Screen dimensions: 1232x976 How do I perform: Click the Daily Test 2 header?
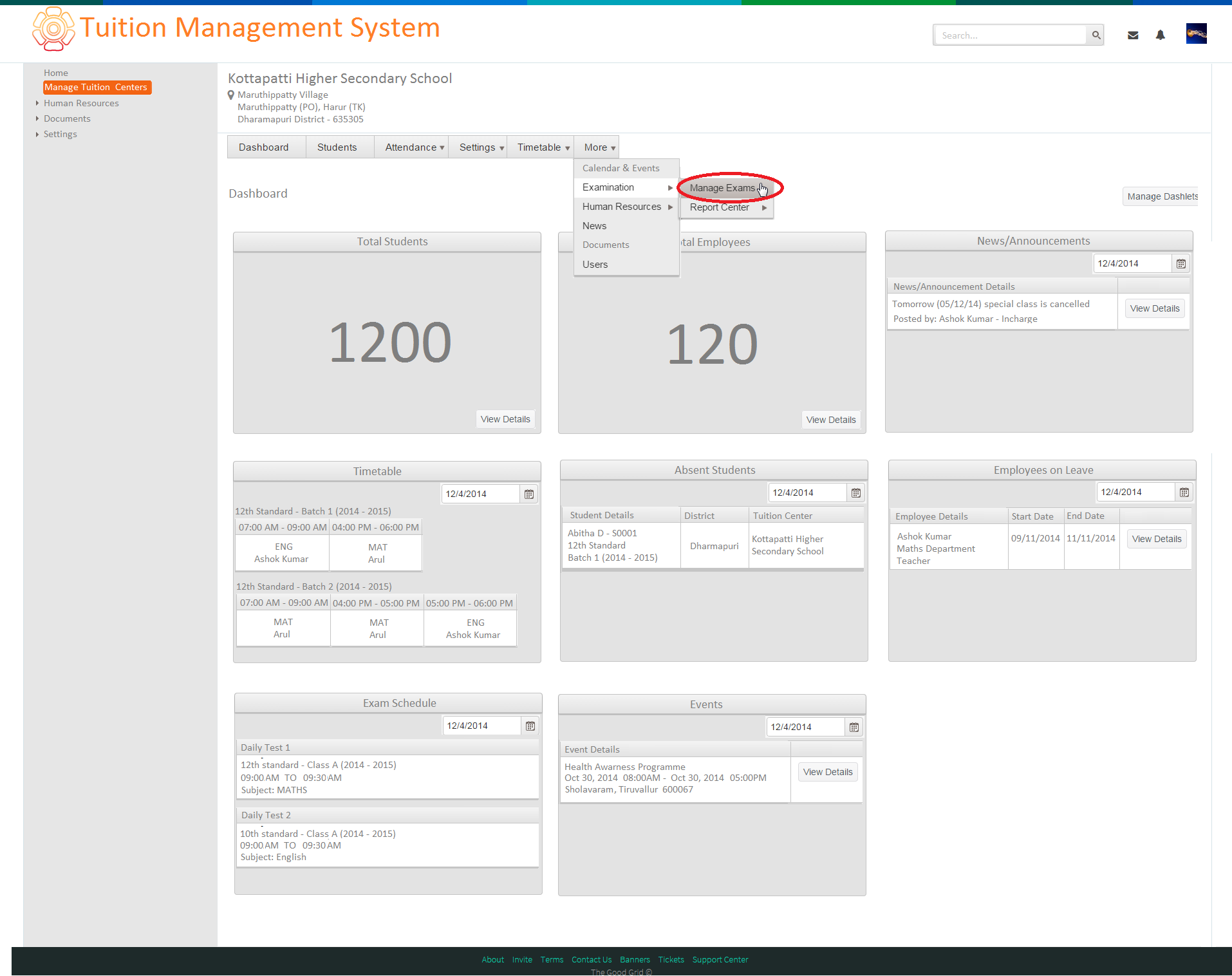387,815
